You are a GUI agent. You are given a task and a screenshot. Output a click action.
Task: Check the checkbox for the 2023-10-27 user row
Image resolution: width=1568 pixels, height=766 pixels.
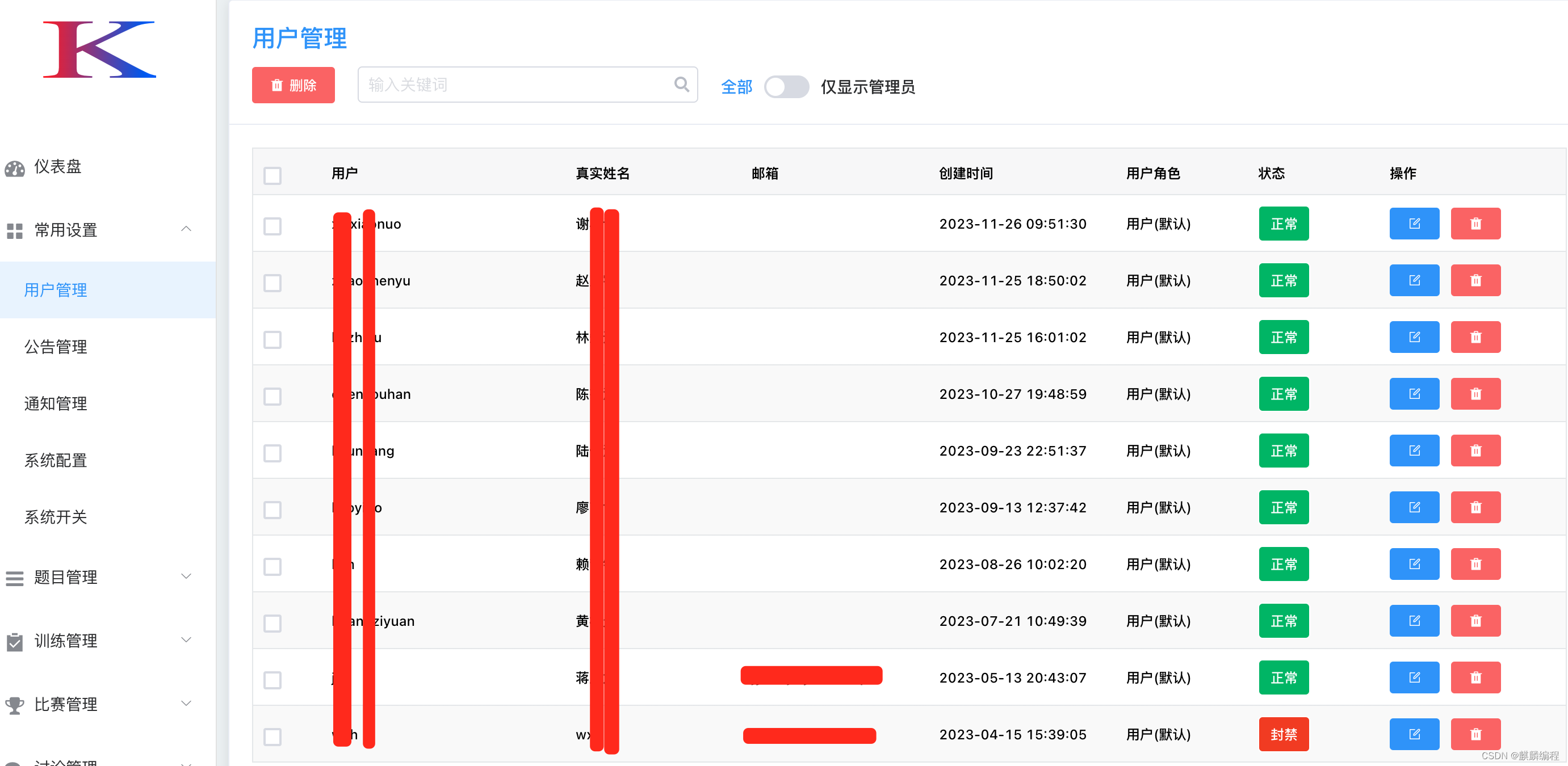(x=272, y=396)
